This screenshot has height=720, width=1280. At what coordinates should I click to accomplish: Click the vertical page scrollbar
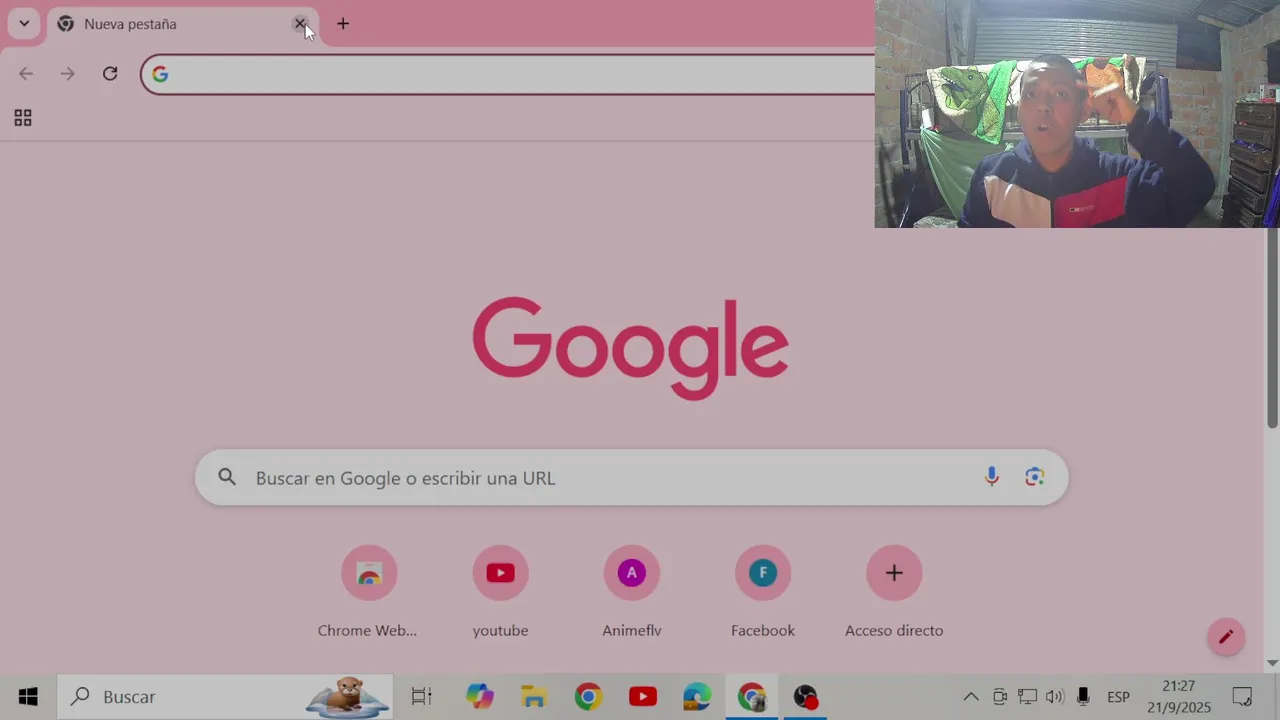tap(1272, 328)
